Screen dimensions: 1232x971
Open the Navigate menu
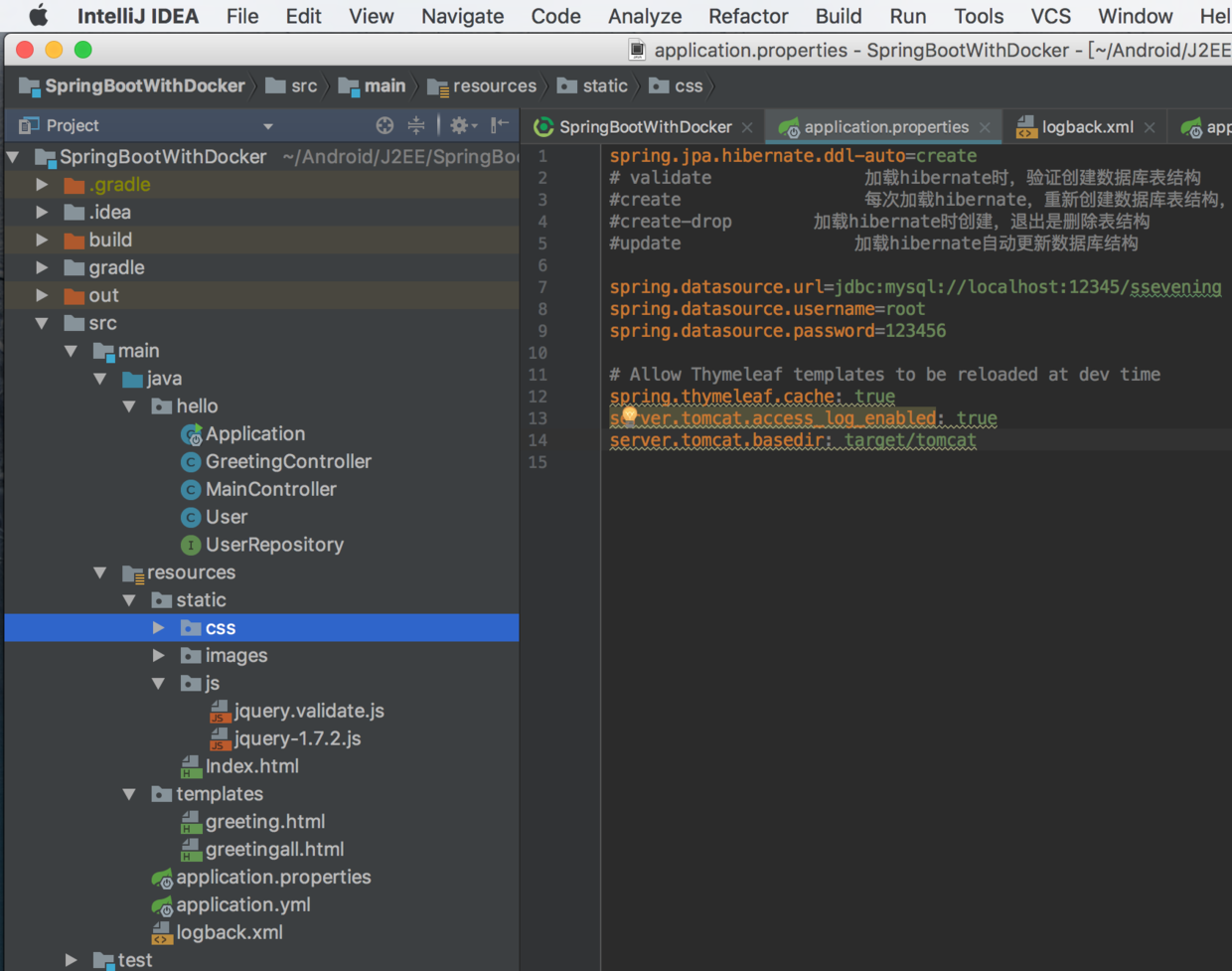[462, 16]
